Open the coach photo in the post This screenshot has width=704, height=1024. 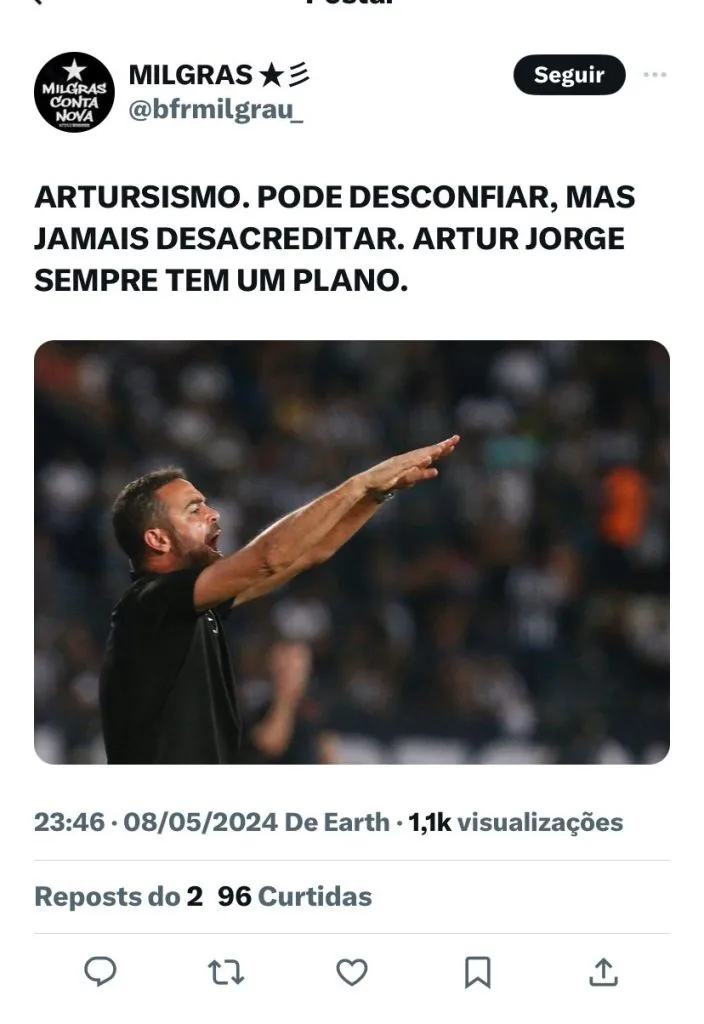(352, 552)
